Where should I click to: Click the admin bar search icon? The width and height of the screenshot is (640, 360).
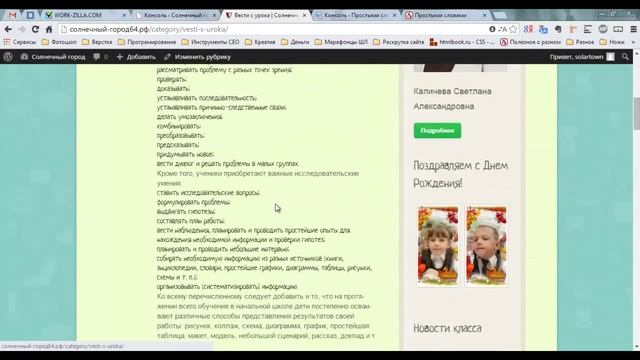click(x=625, y=57)
